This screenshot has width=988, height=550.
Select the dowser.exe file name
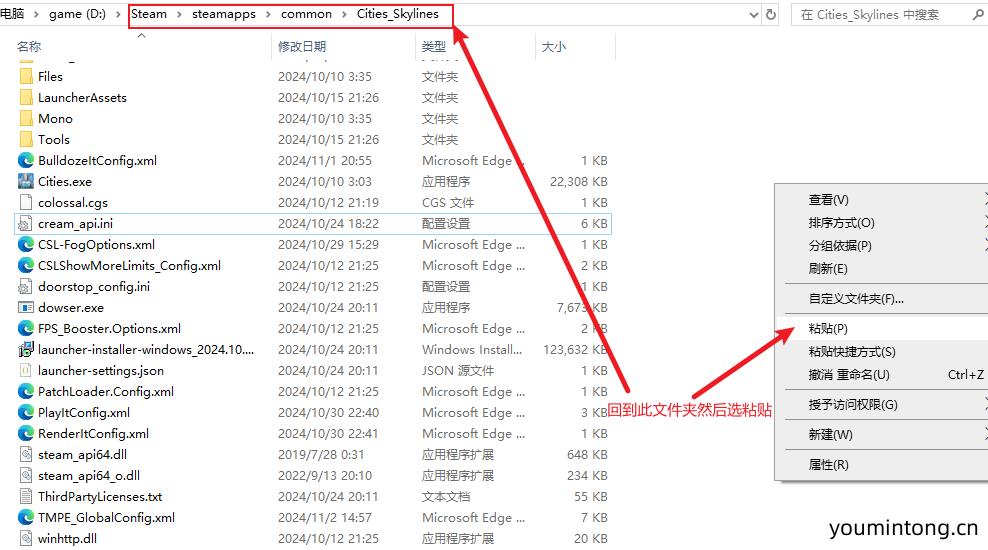71,307
